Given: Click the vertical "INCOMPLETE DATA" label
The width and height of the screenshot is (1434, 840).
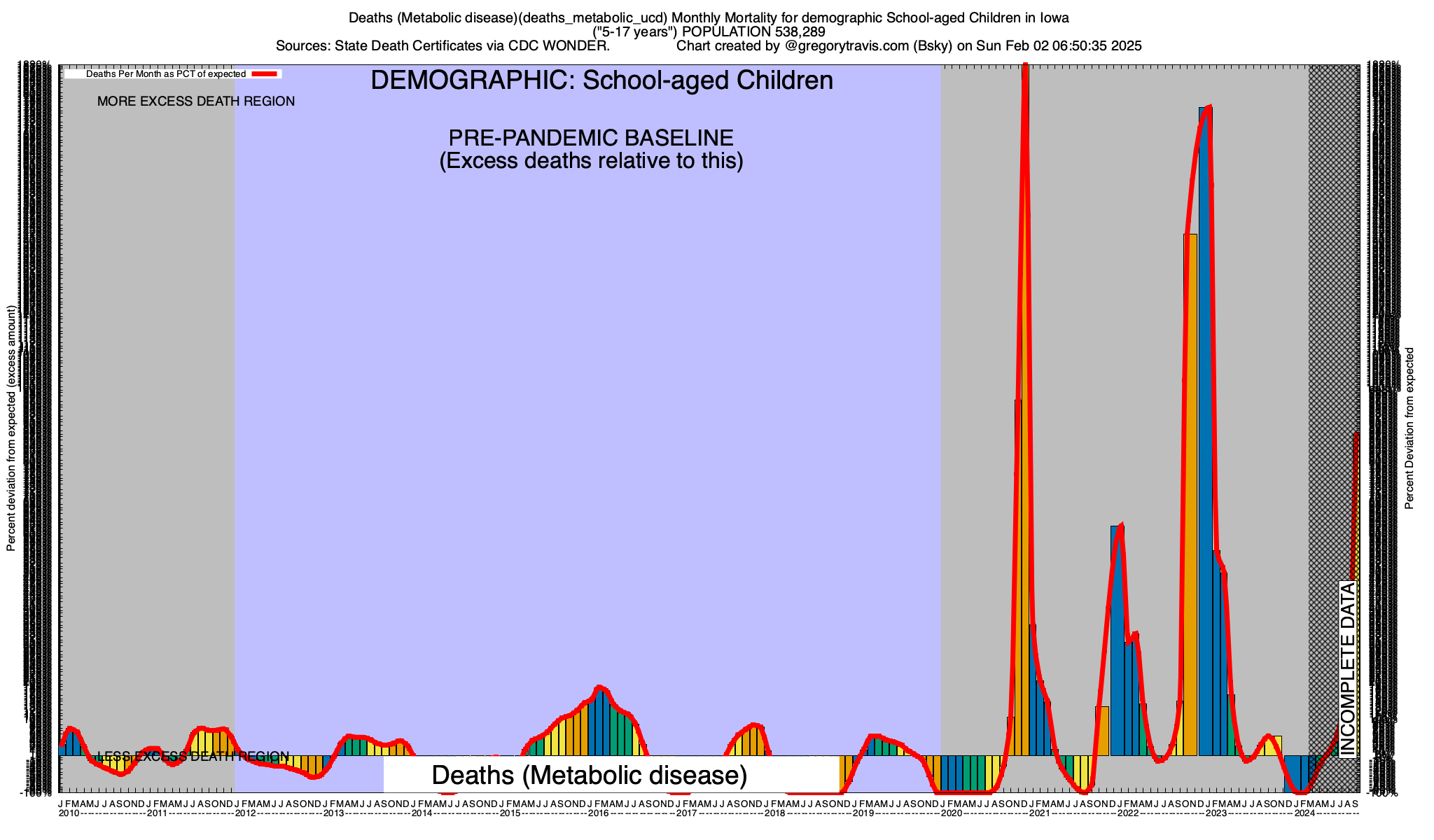Looking at the screenshot, I should [x=1348, y=669].
